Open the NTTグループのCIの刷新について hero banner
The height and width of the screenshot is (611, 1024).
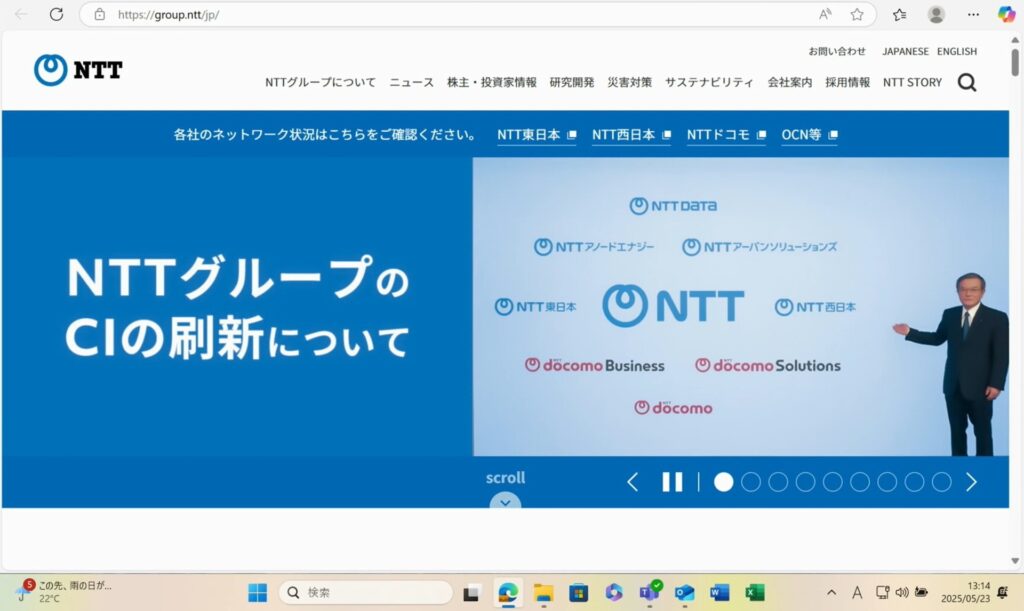coord(505,307)
